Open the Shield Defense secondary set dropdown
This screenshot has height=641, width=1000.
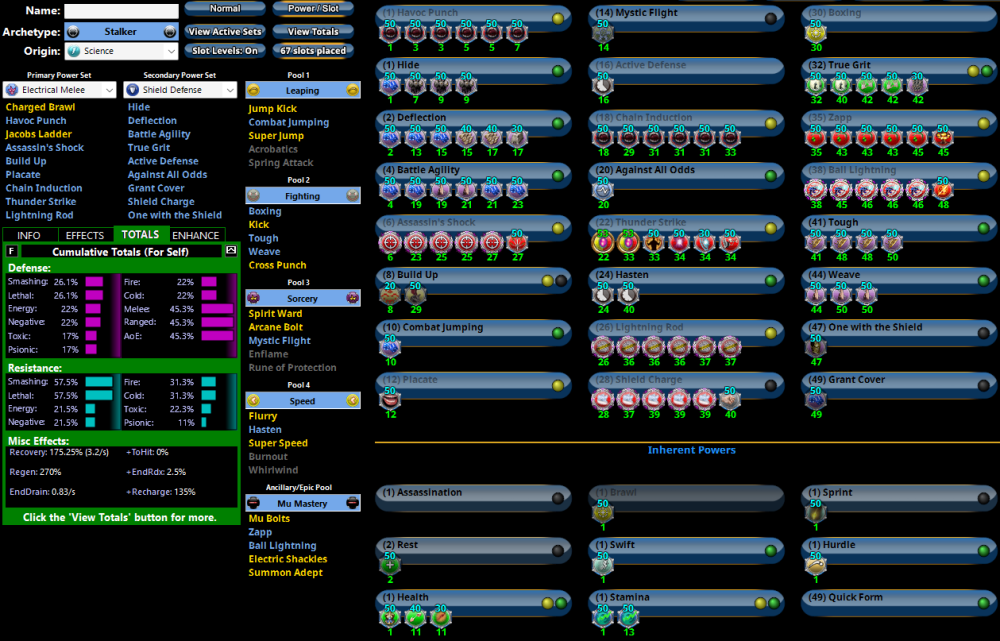click(230, 90)
